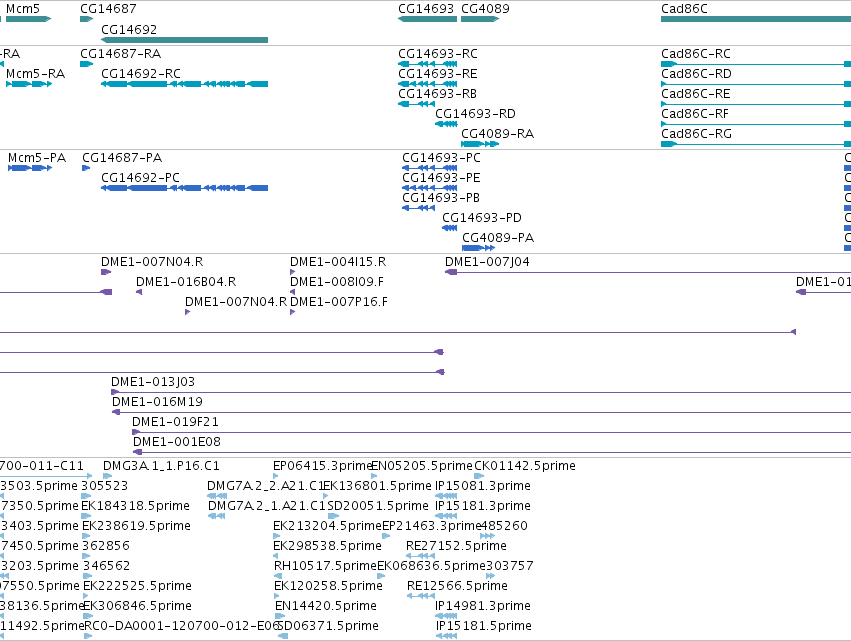Select the CG4089-RA transcript label
Viewport: 851px width, 641px height.
point(498,134)
